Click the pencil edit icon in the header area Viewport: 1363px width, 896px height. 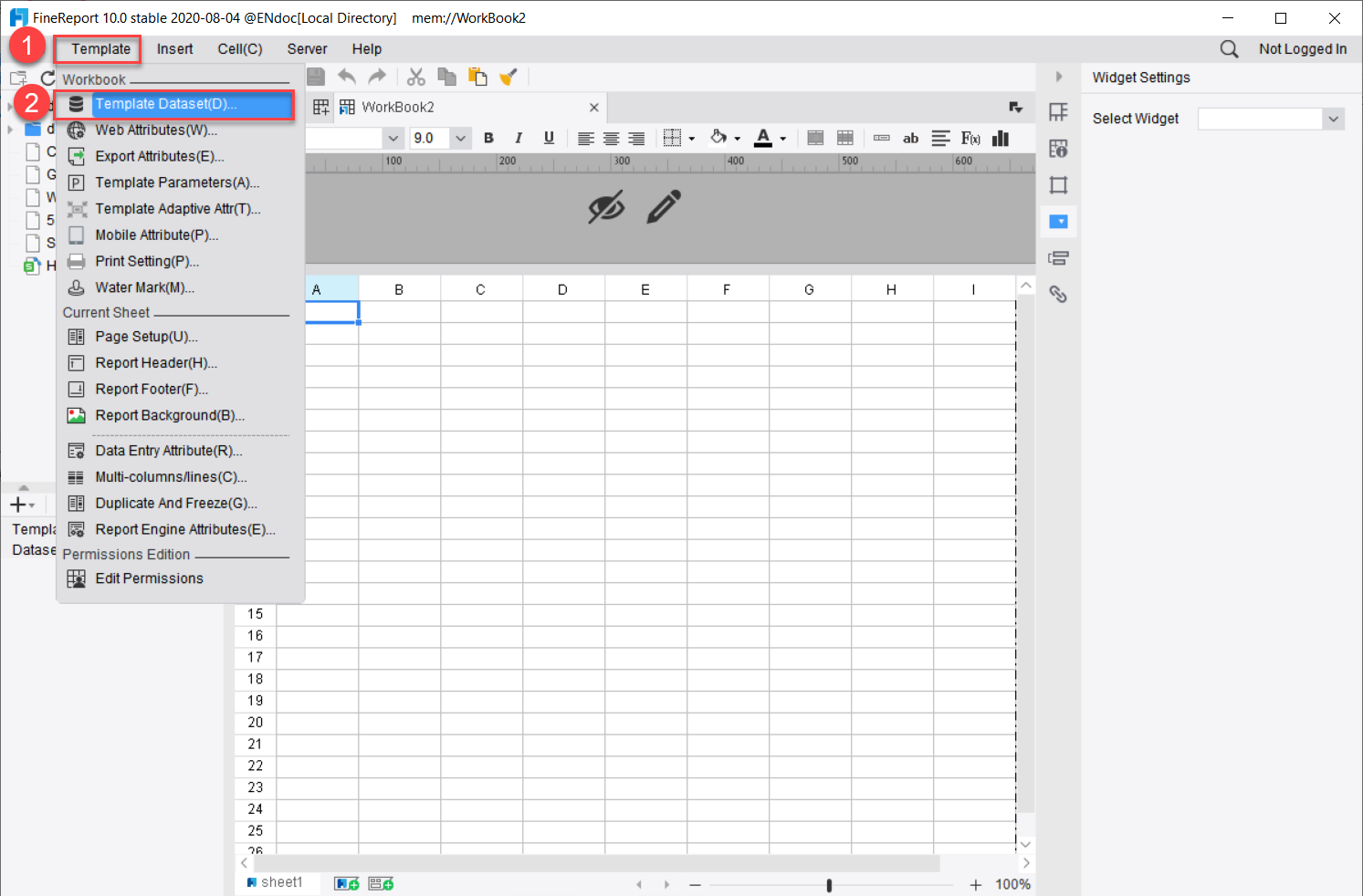point(664,206)
